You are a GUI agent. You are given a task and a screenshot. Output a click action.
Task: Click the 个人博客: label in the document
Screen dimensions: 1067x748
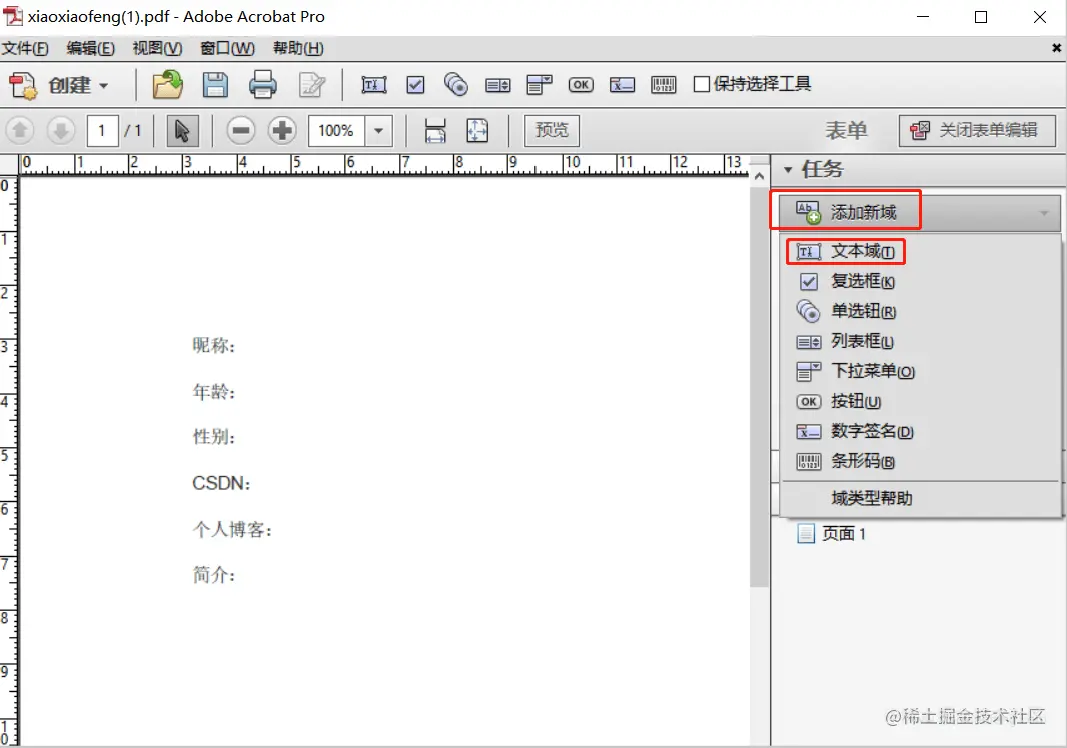[x=232, y=530]
